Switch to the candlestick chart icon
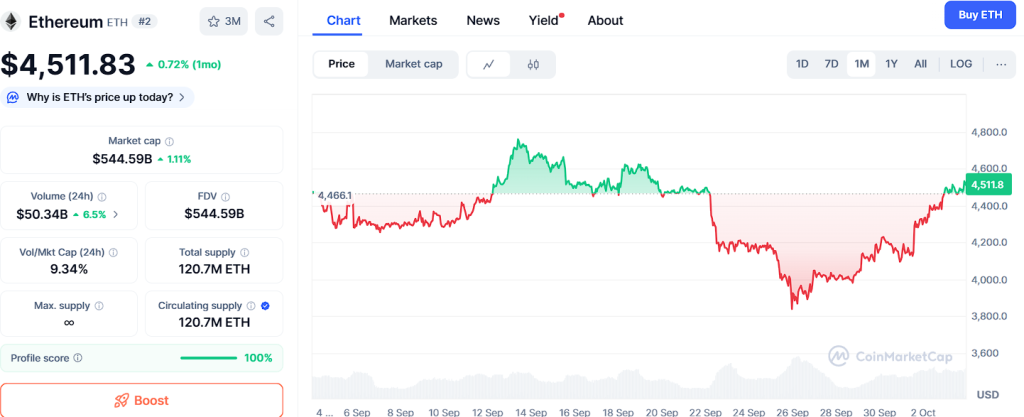This screenshot has width=1024, height=417. pos(533,64)
